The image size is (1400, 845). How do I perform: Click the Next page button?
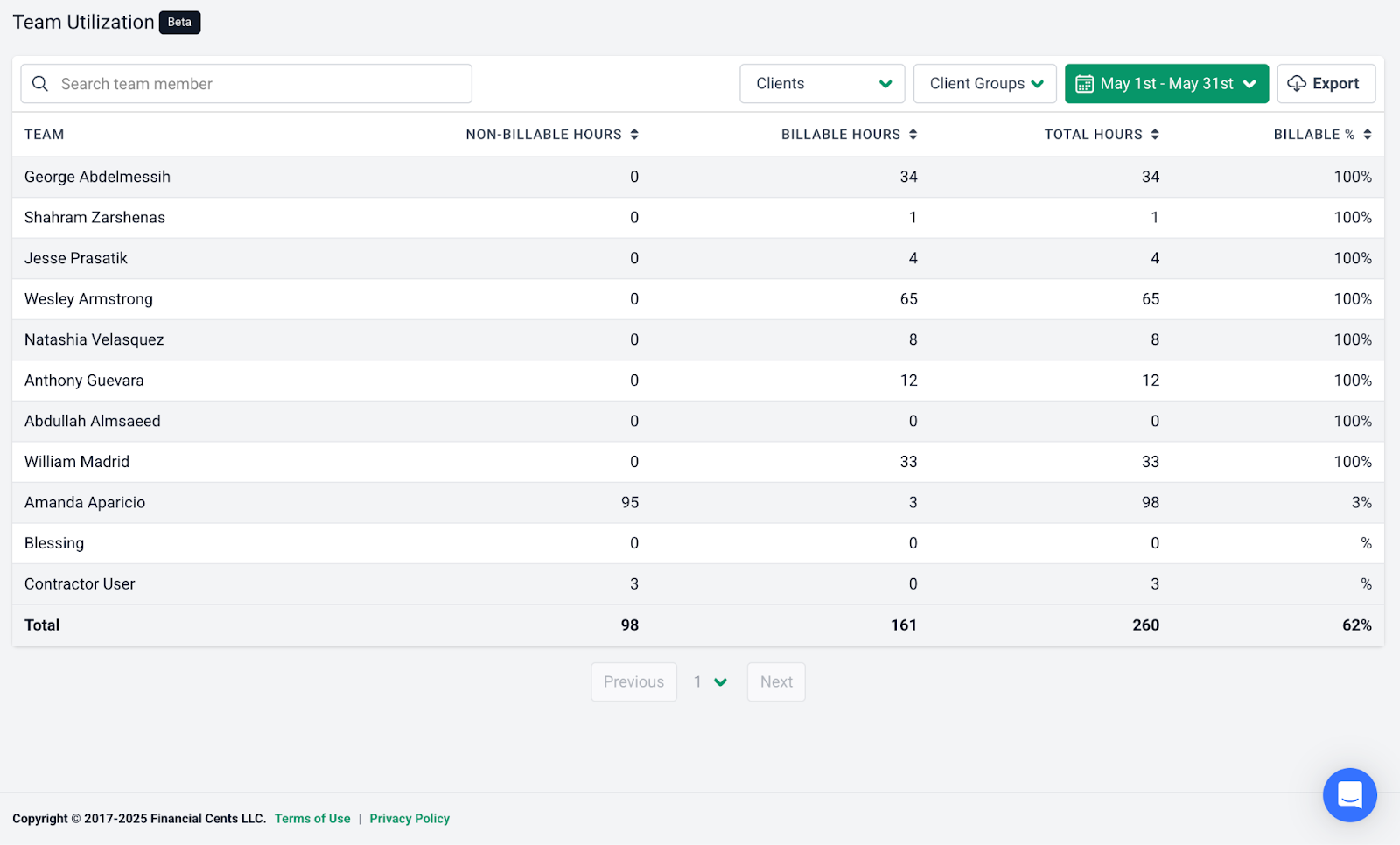[776, 682]
